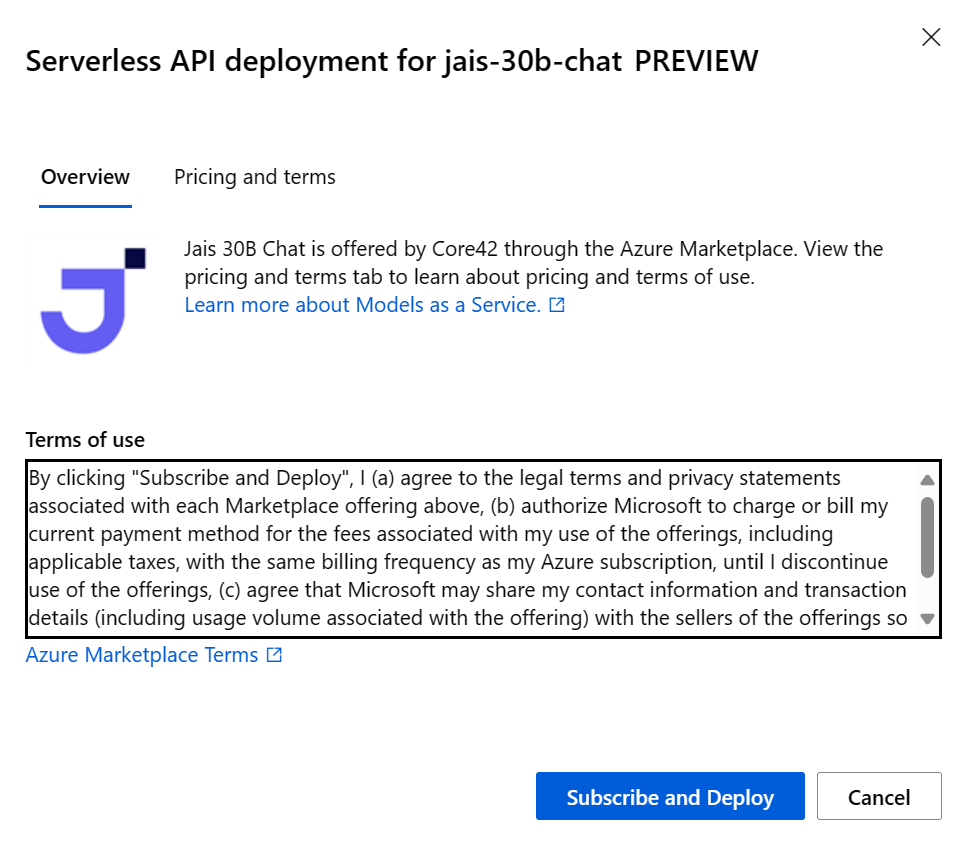Click external-link icon next to Azure Marketplace Terms
Image resolution: width=961 pixels, height=864 pixels.
click(274, 655)
